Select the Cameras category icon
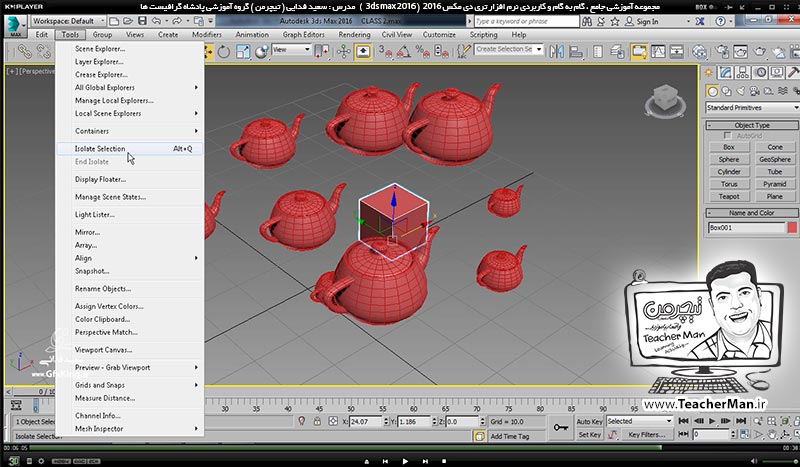The height and width of the screenshot is (467, 800). tap(754, 91)
